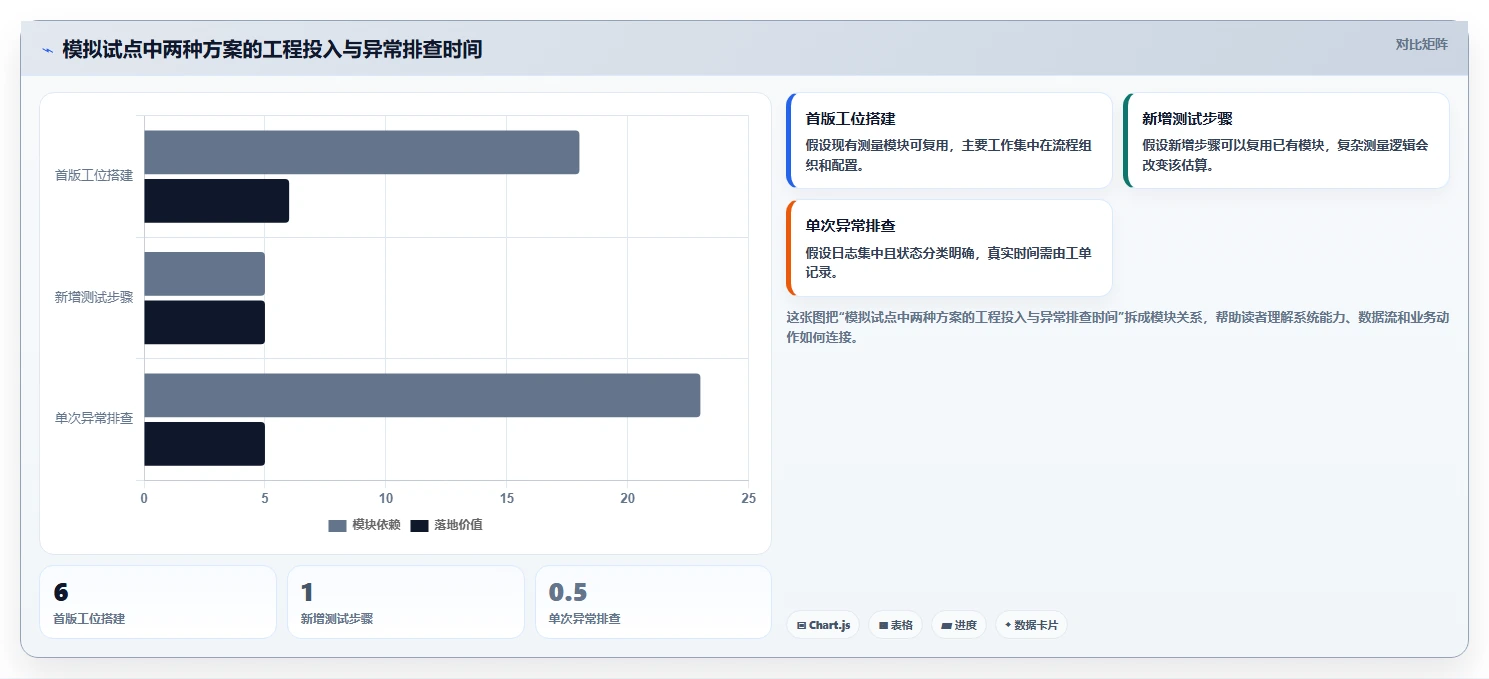Open the green-edged 新增测试步骤 info card title
The width and height of the screenshot is (1489, 679).
coord(1187,119)
